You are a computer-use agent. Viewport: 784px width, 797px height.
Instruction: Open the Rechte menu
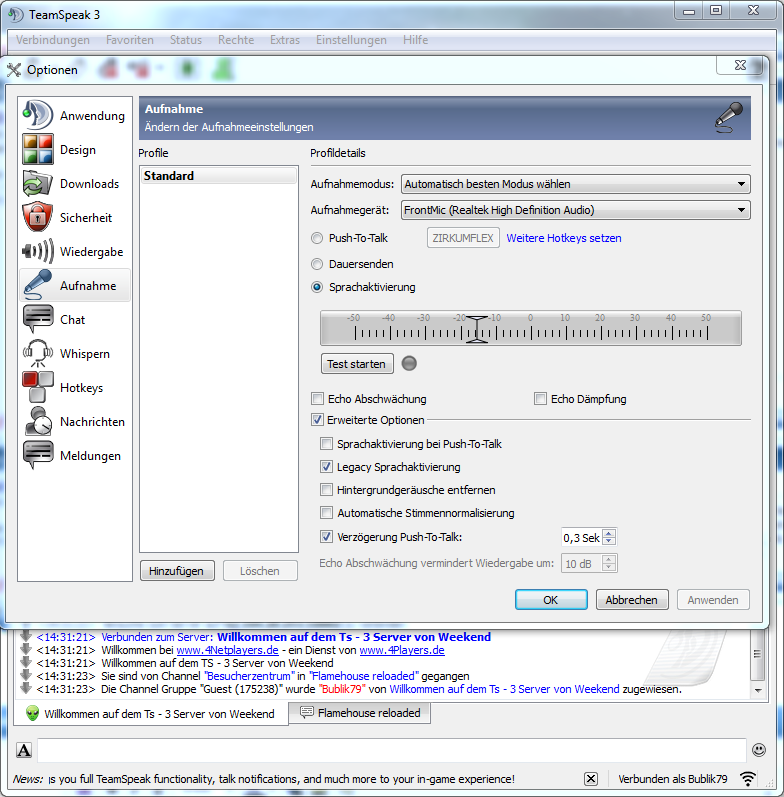coord(236,40)
